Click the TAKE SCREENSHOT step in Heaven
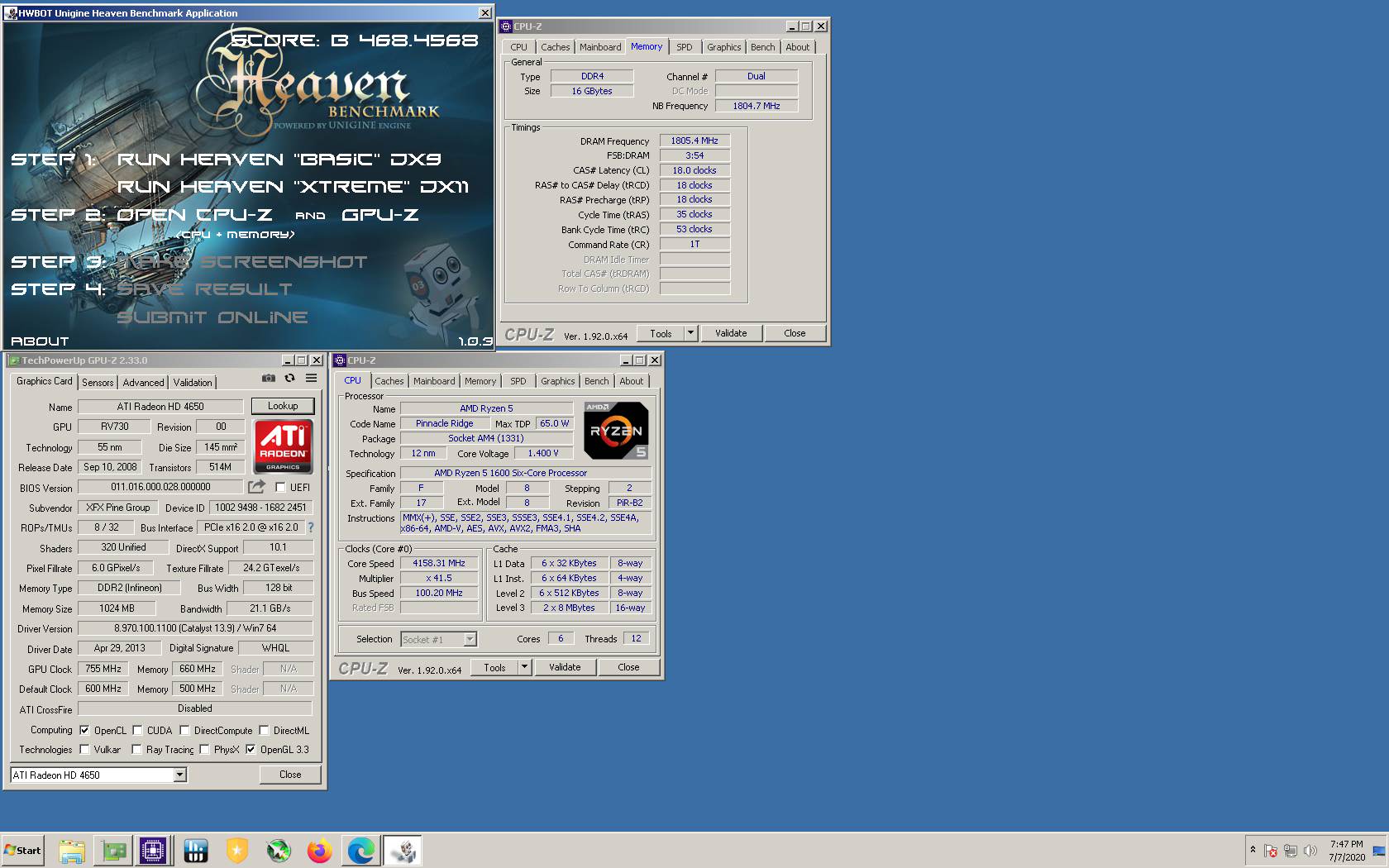This screenshot has width=1389, height=868. pyautogui.click(x=241, y=262)
